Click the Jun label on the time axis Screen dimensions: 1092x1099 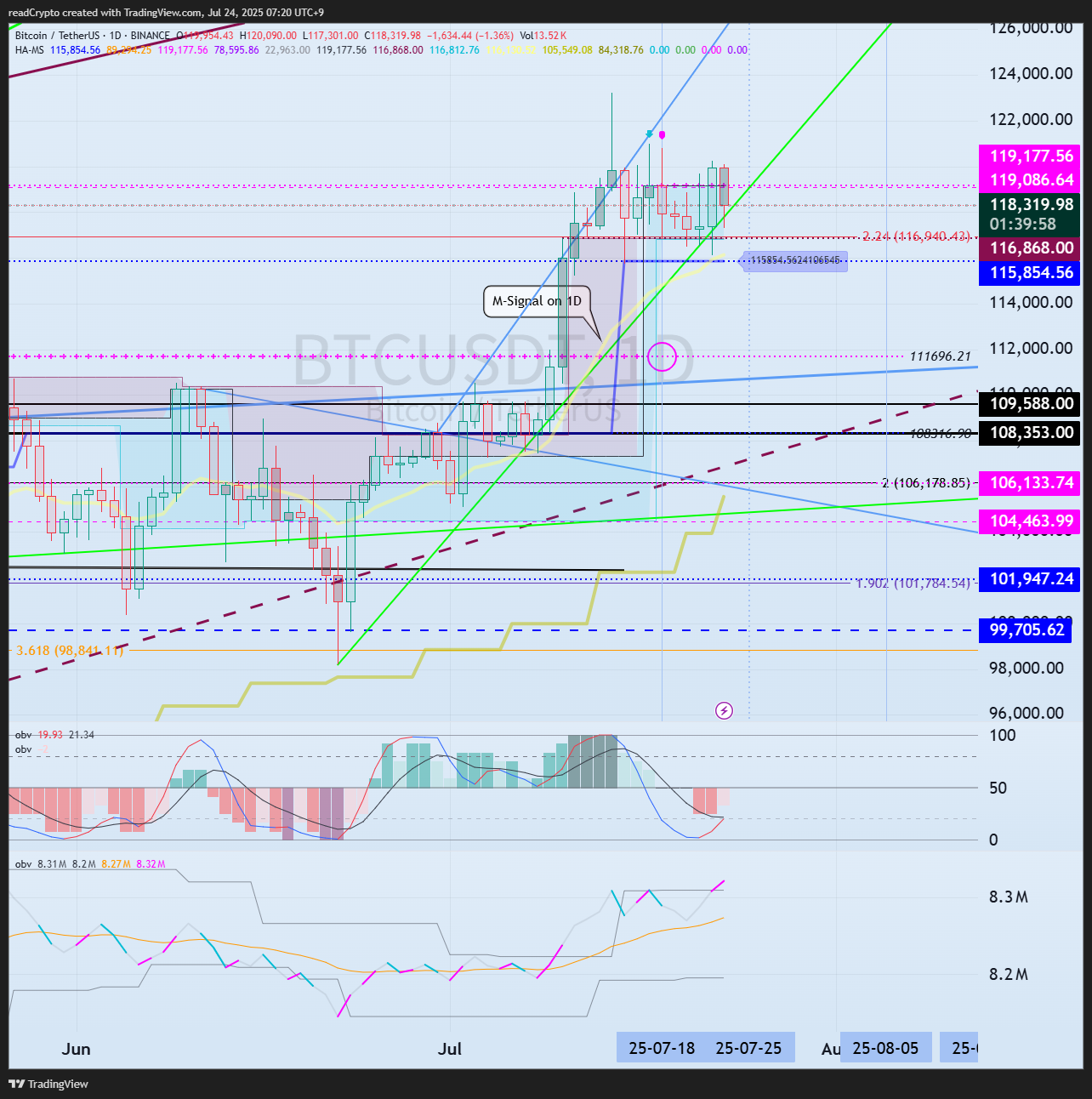(76, 1049)
